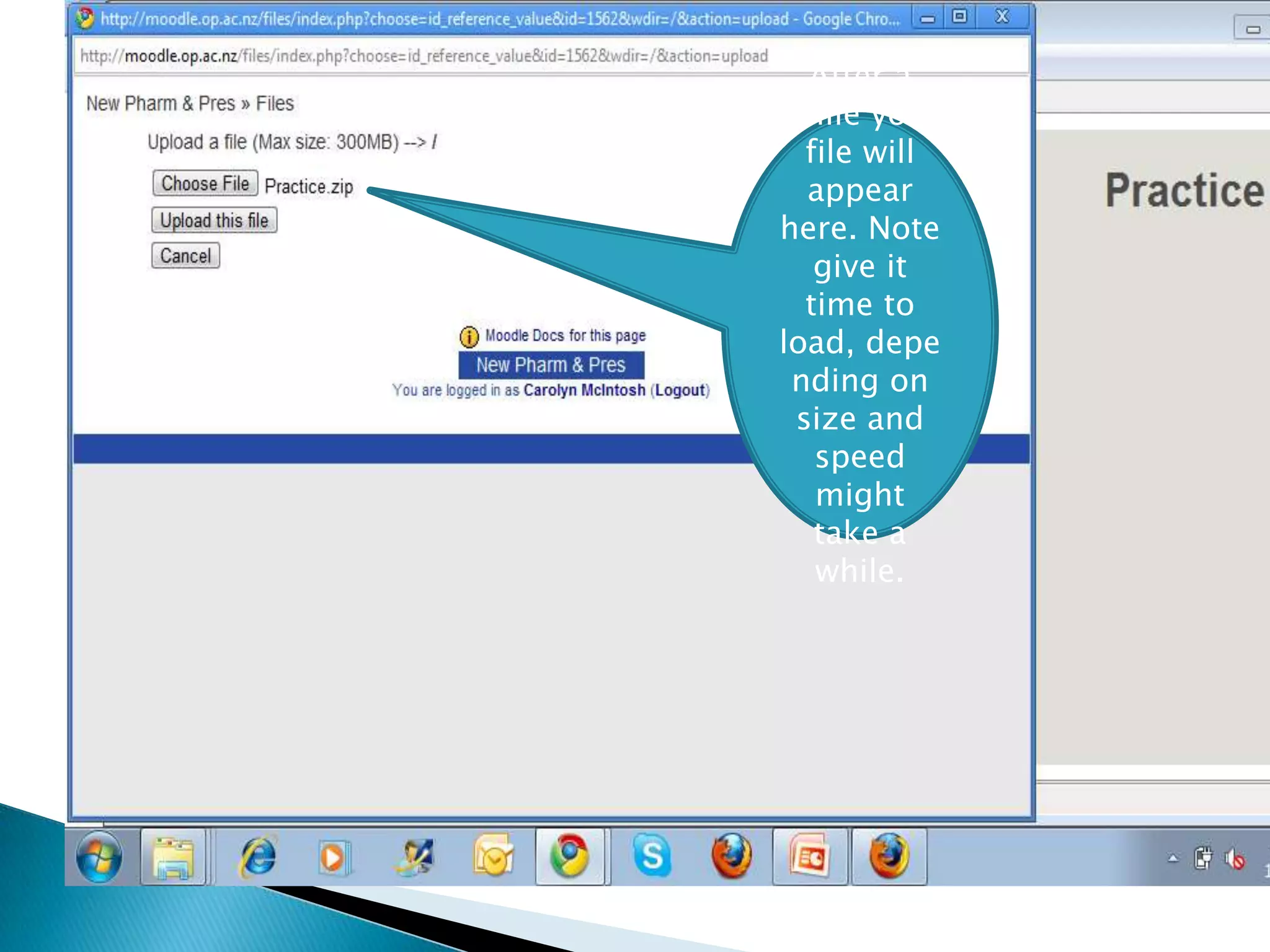1270x952 pixels.
Task: Click the Practice.zip selected file name
Action: (x=309, y=187)
